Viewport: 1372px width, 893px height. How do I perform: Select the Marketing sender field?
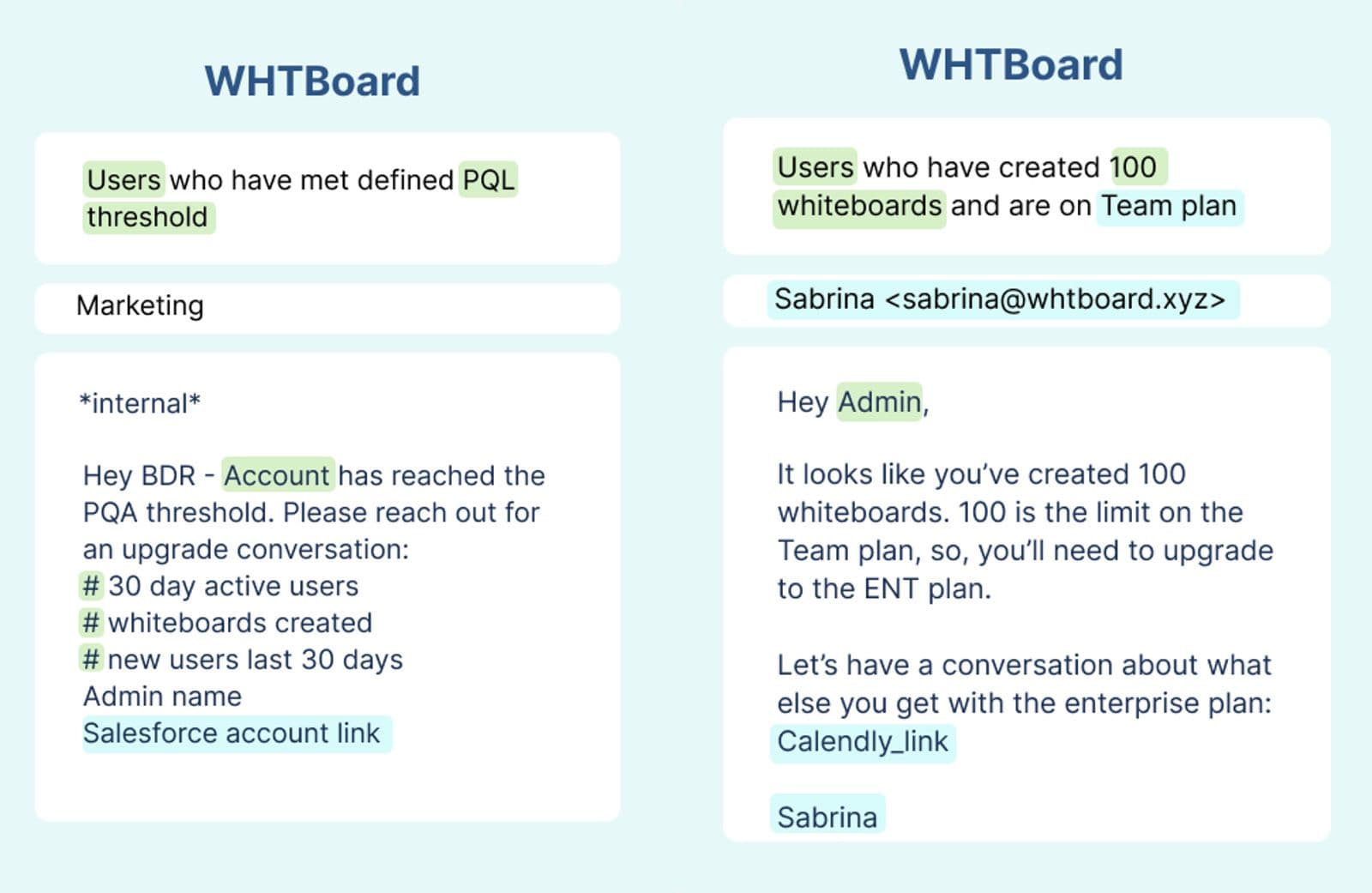click(141, 306)
